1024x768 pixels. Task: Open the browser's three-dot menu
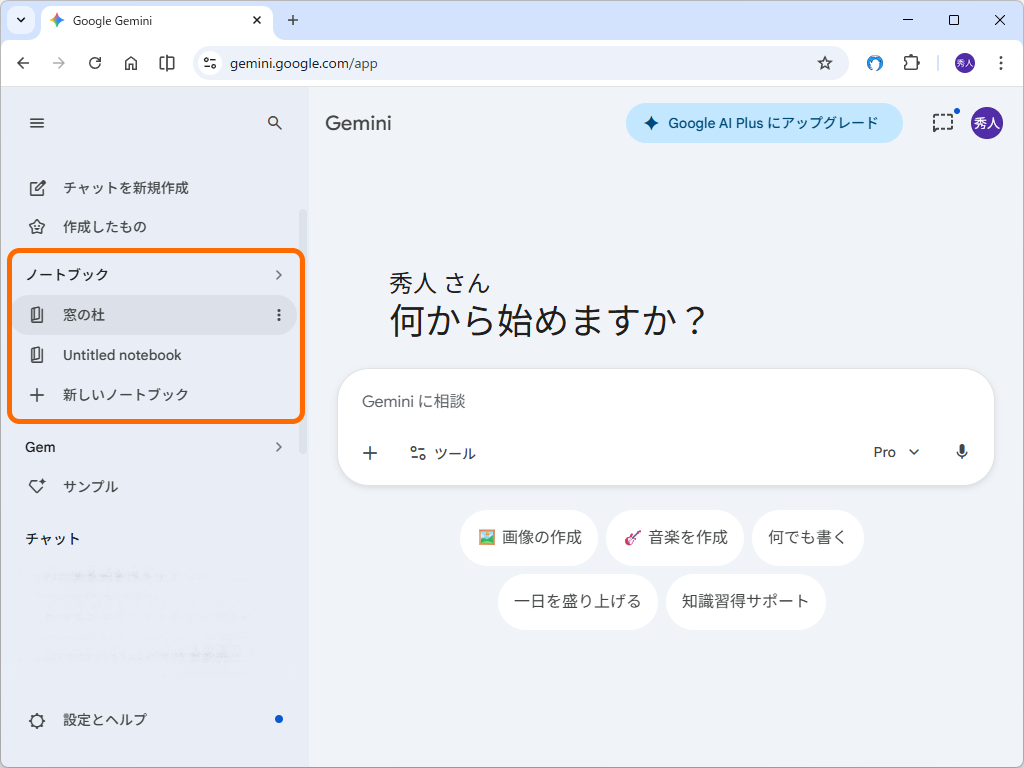(1001, 62)
